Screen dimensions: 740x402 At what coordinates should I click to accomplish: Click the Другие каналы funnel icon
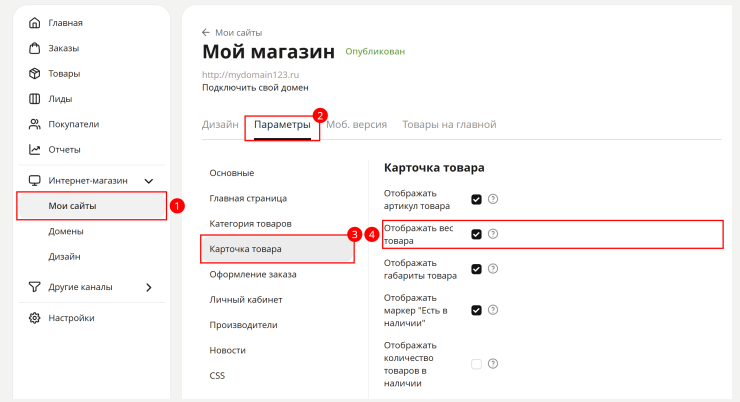click(34, 287)
